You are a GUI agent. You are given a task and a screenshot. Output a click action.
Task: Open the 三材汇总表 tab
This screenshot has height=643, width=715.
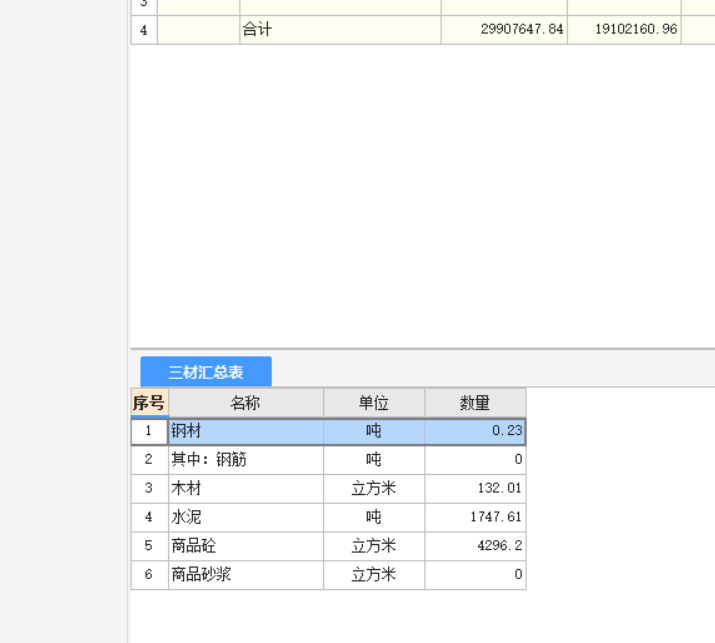pos(206,372)
